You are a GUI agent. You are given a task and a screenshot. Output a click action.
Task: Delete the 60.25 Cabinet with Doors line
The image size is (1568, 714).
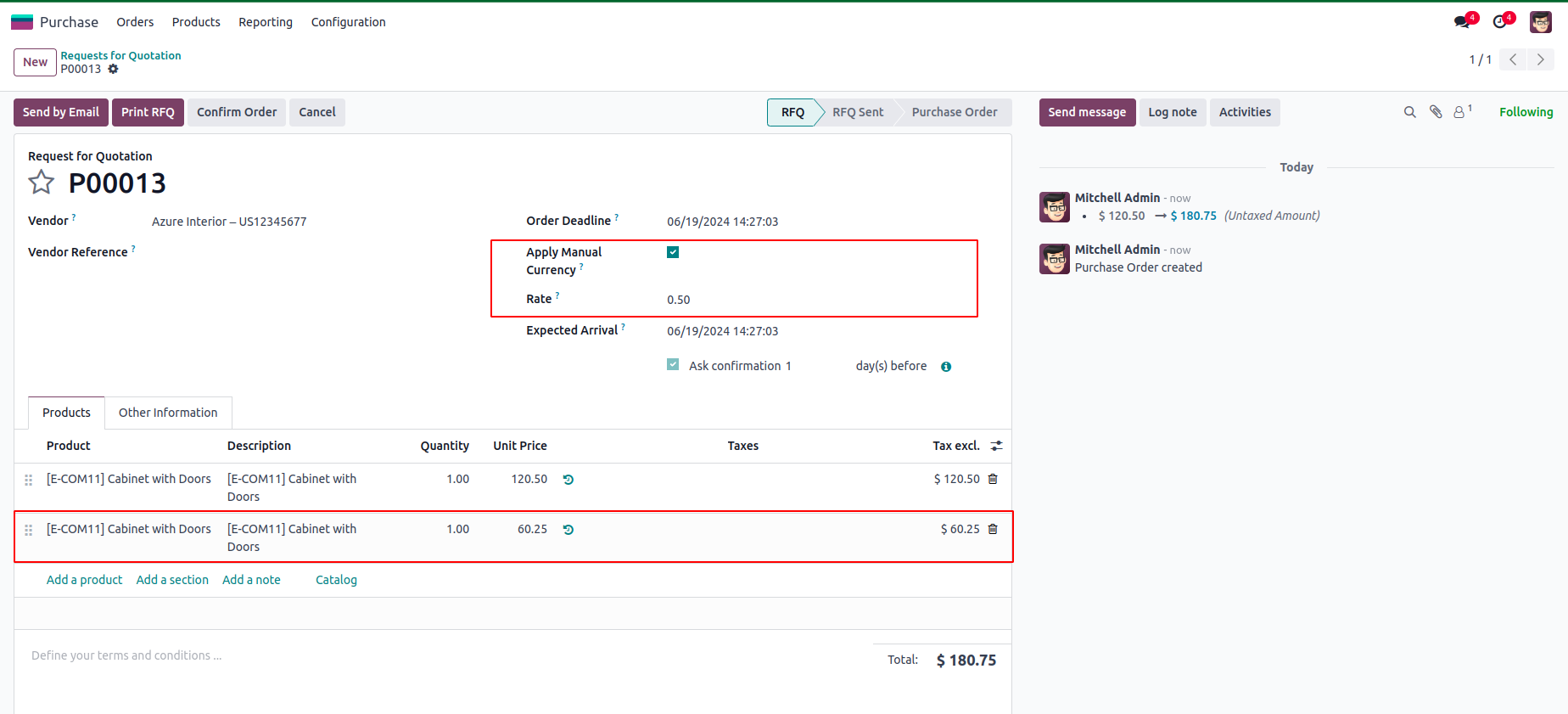coord(993,529)
